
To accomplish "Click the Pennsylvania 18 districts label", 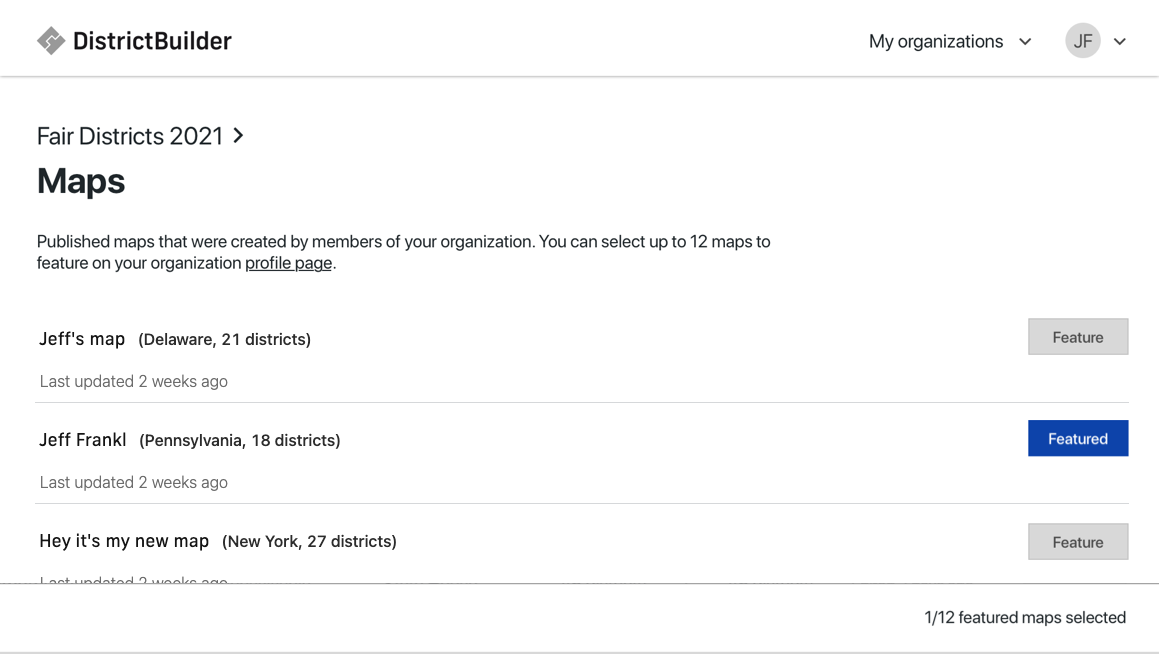I will (240, 440).
